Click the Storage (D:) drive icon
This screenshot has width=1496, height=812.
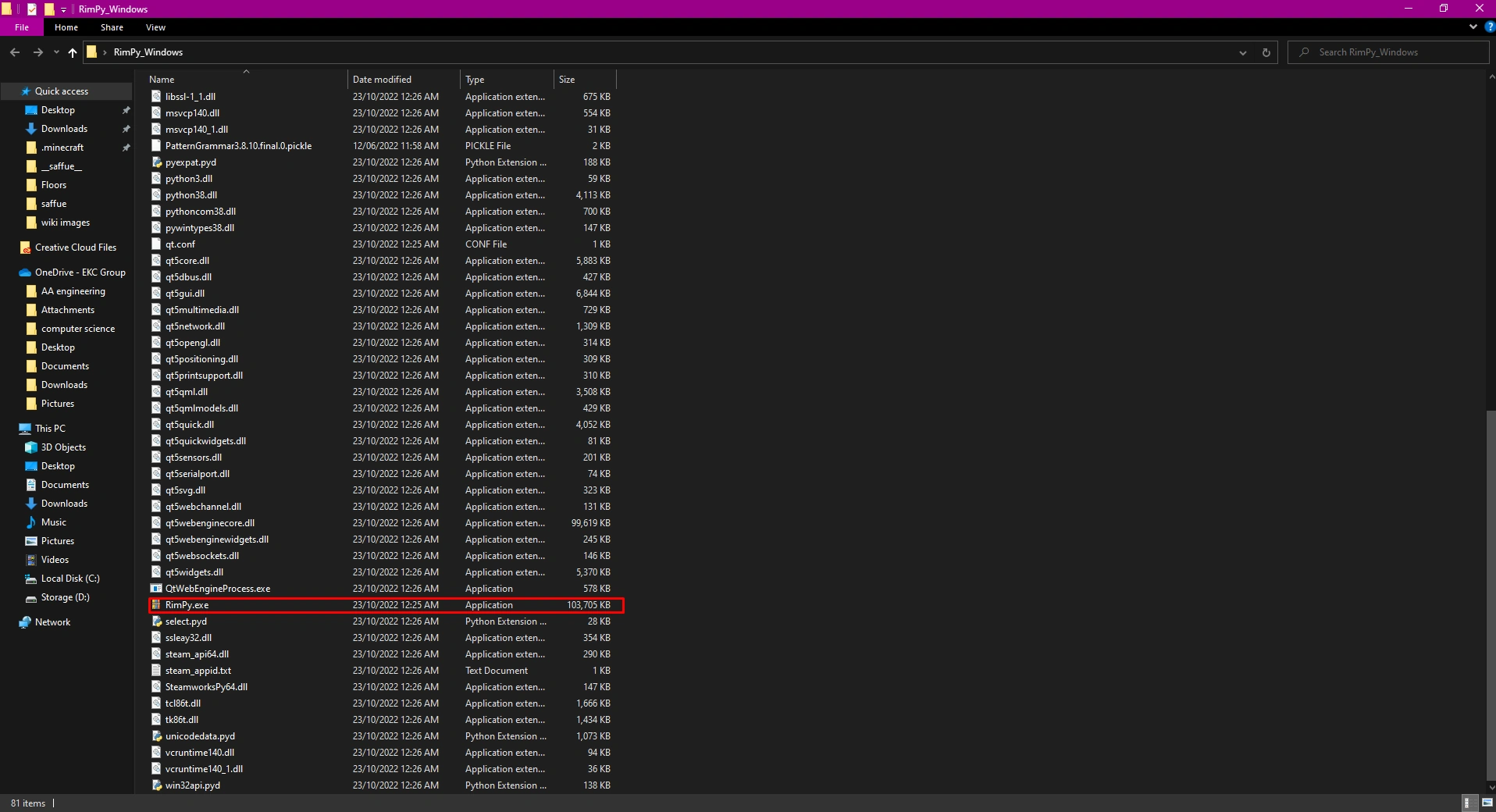coord(31,597)
